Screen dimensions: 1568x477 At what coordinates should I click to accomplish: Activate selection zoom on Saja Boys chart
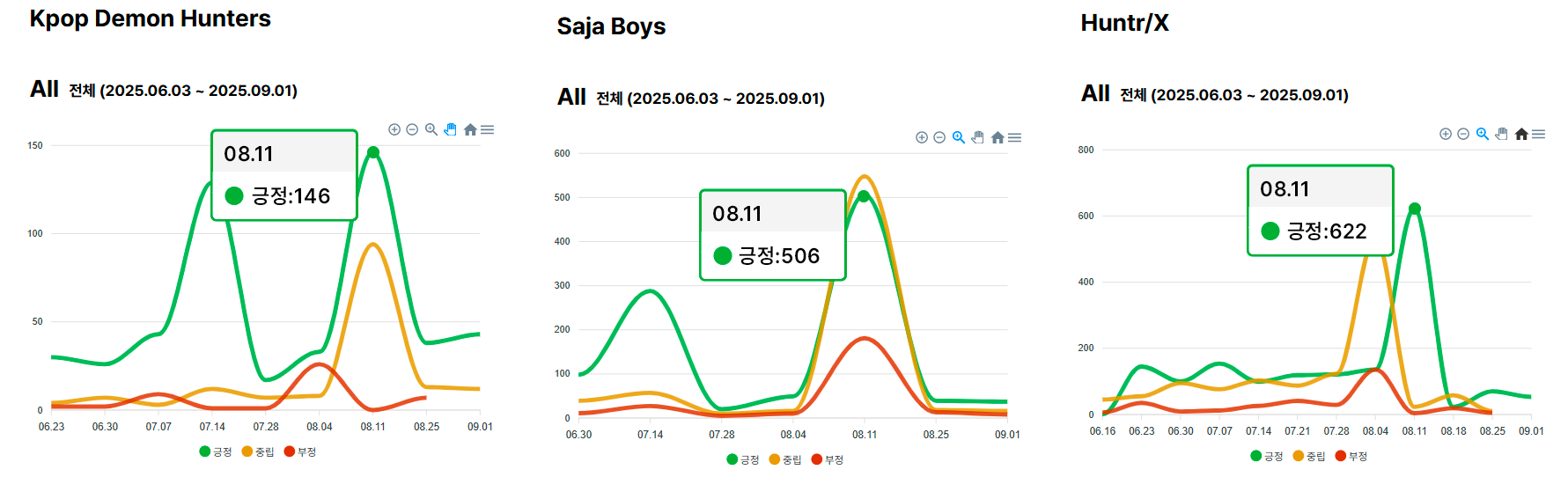pos(959,137)
